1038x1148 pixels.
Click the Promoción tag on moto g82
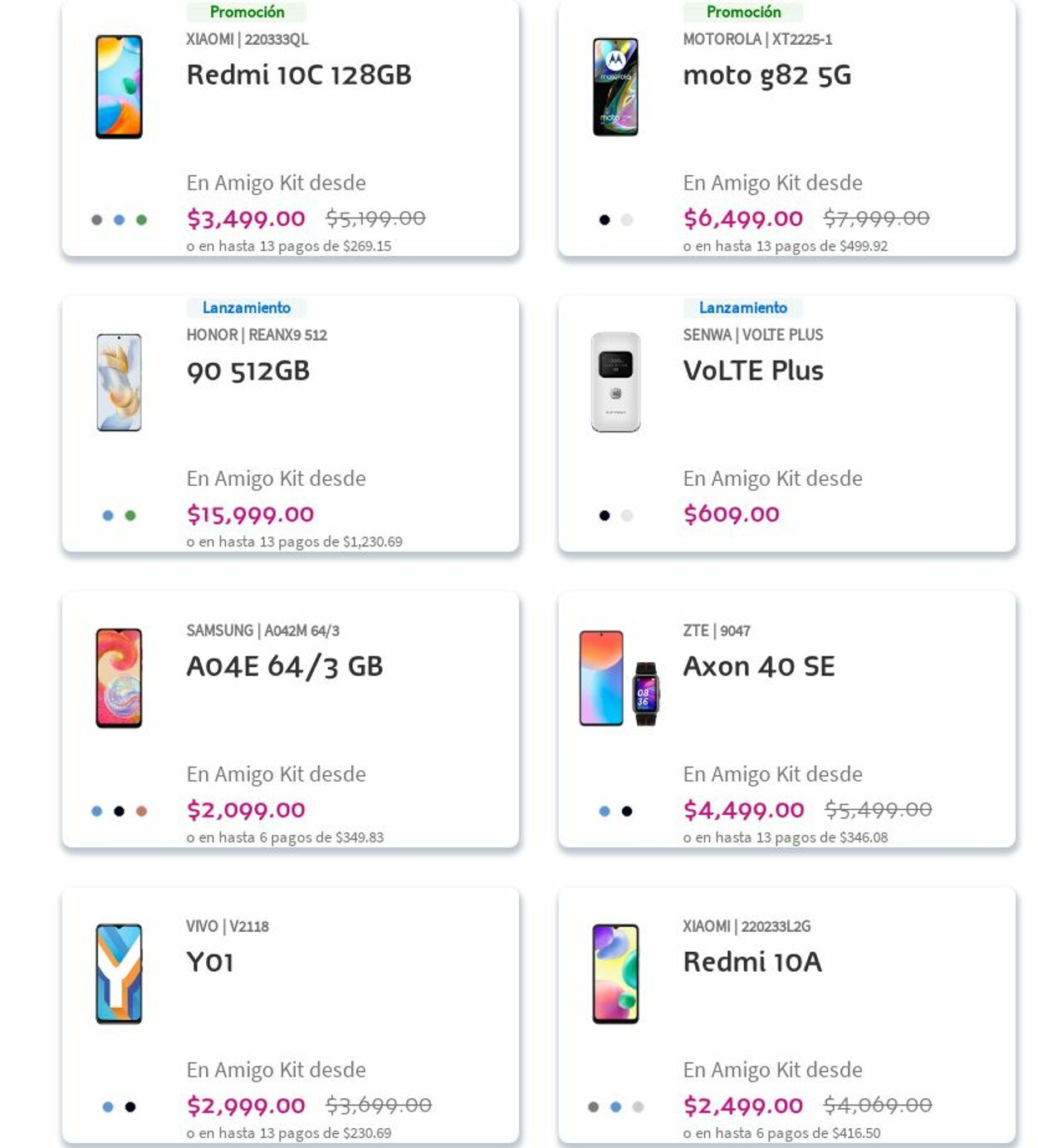coord(743,12)
